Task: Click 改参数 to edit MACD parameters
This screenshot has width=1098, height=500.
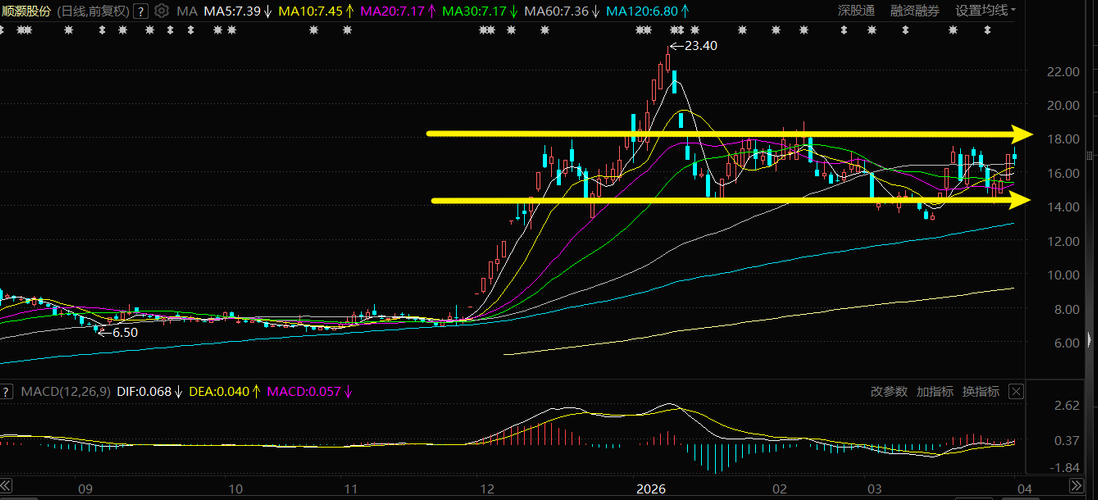Action: (x=889, y=391)
